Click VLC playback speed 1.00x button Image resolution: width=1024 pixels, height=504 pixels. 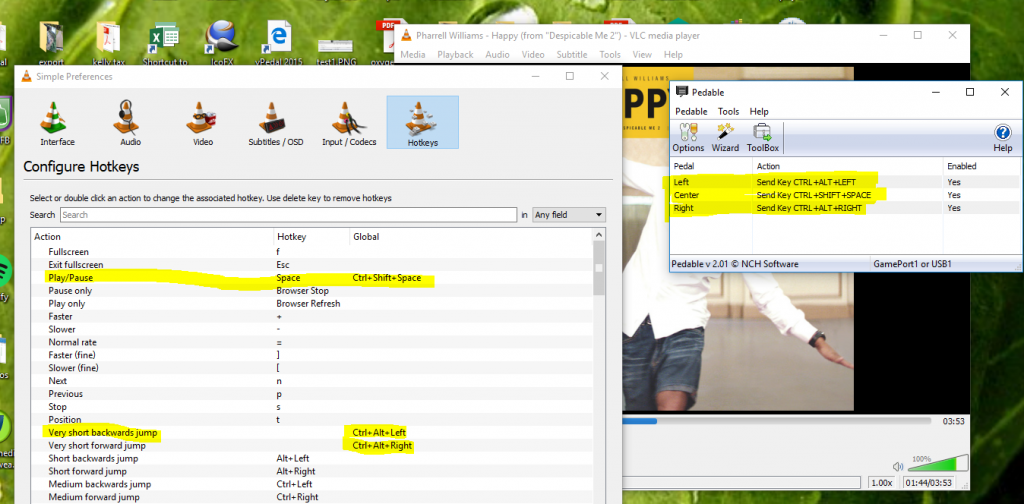point(881,483)
